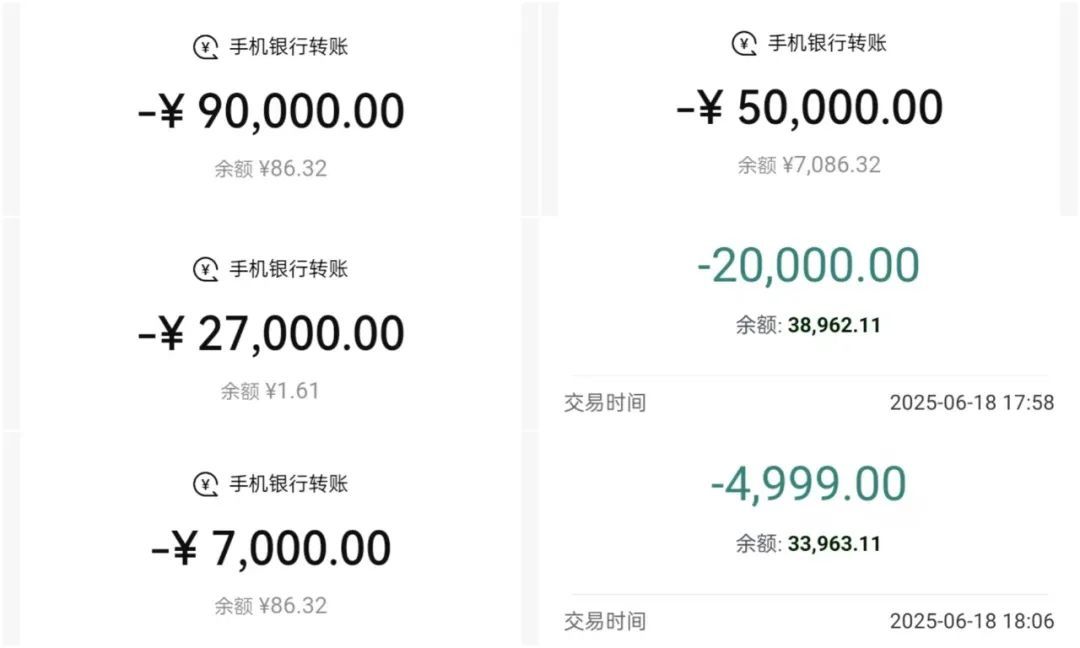Select the top-right 手机银行转账 transfer label
The width and height of the screenshot is (1080, 648).
(x=828, y=43)
